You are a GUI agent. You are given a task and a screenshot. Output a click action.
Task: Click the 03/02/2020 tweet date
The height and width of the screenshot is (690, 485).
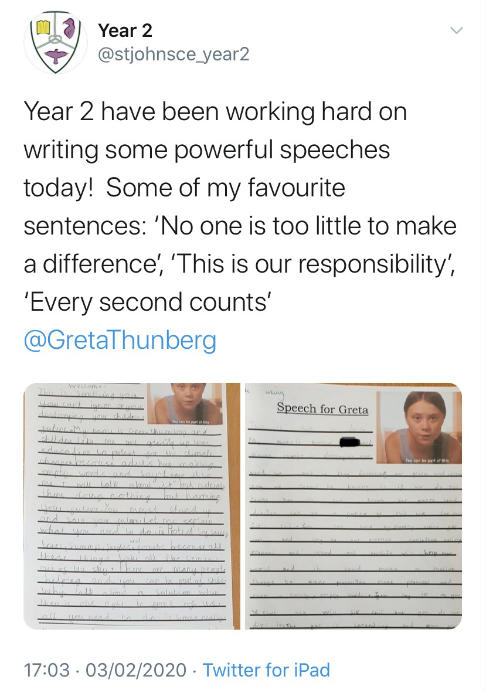(x=136, y=670)
